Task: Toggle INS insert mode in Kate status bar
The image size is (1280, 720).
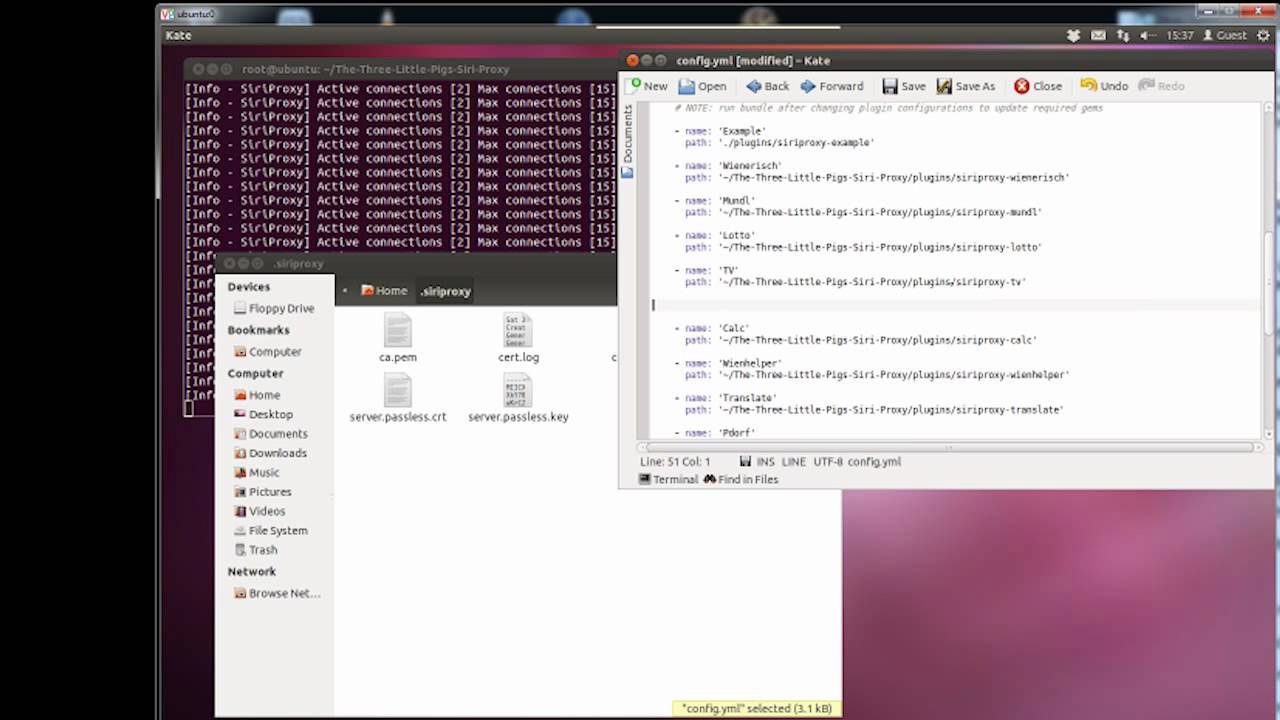Action: (x=766, y=462)
